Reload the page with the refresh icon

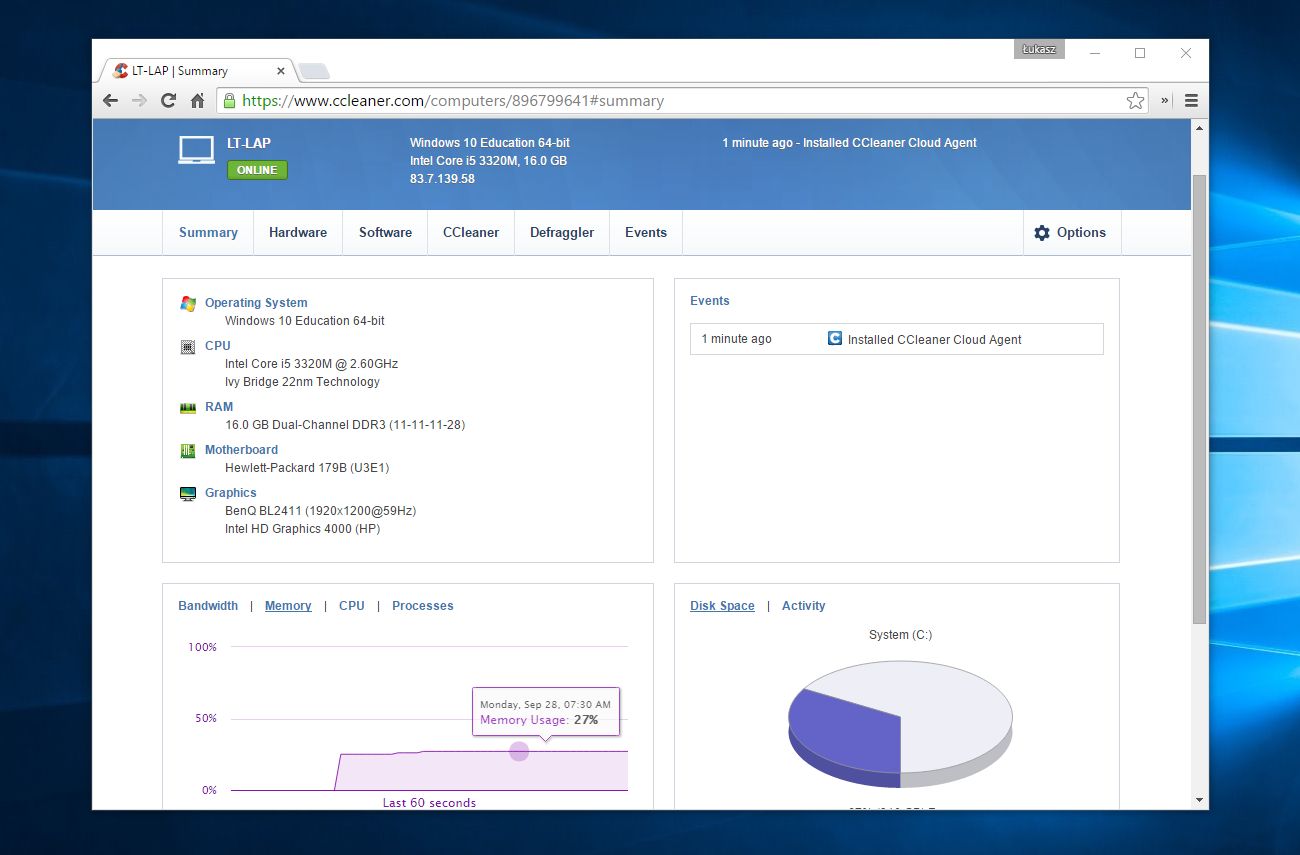(168, 100)
